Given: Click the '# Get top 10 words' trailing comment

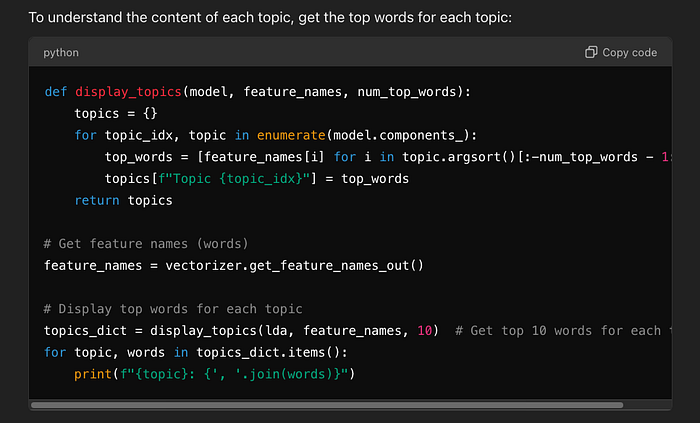Looking at the screenshot, I should [563, 331].
